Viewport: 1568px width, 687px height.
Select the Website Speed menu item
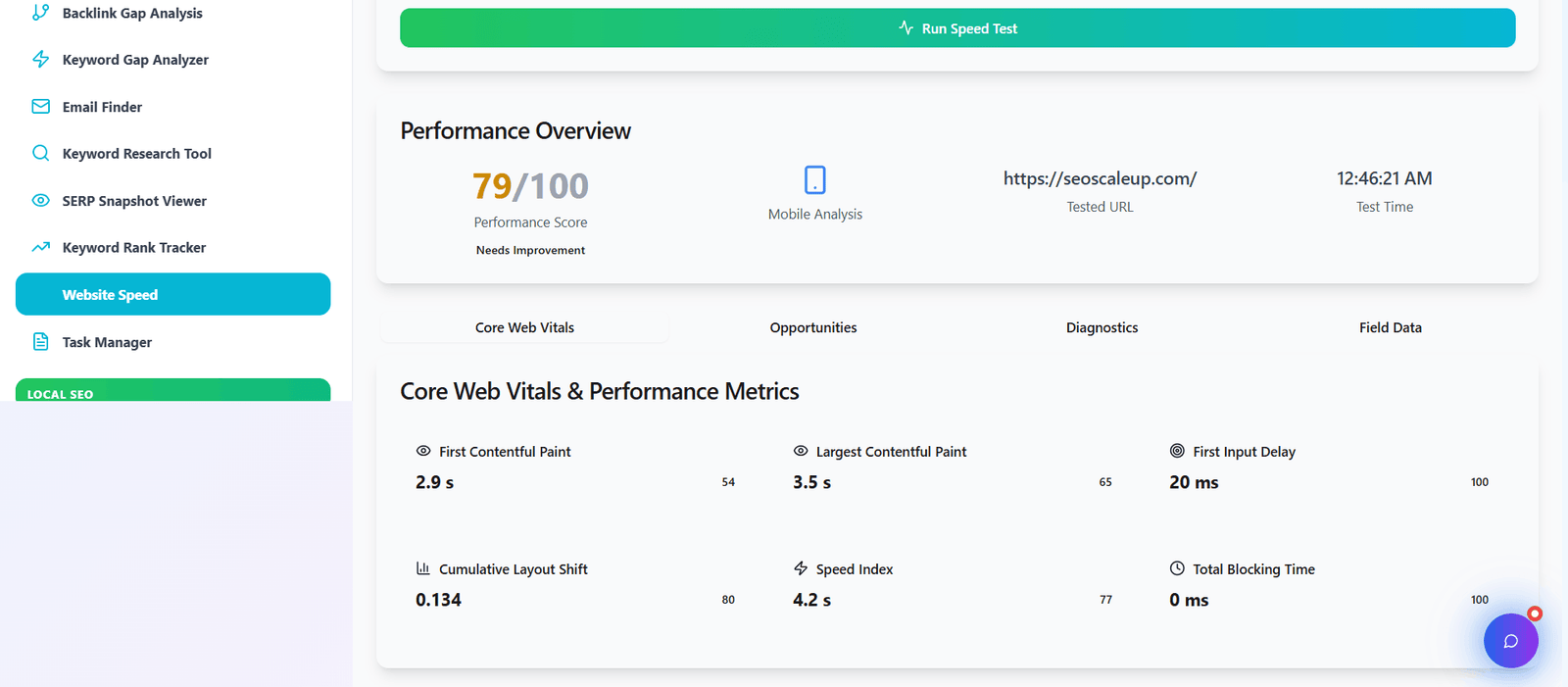[172, 294]
